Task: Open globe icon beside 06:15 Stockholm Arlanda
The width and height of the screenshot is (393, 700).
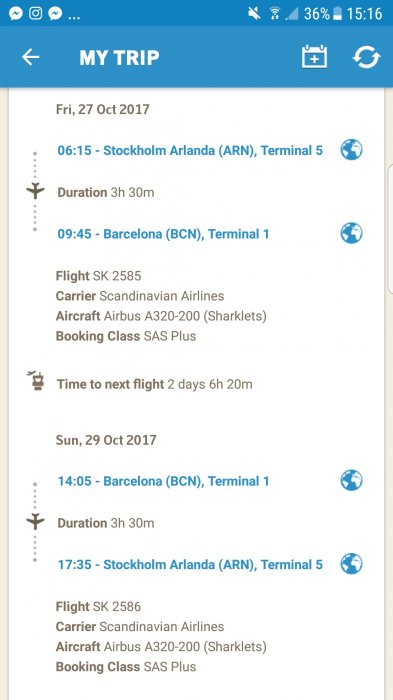Action: (x=351, y=150)
